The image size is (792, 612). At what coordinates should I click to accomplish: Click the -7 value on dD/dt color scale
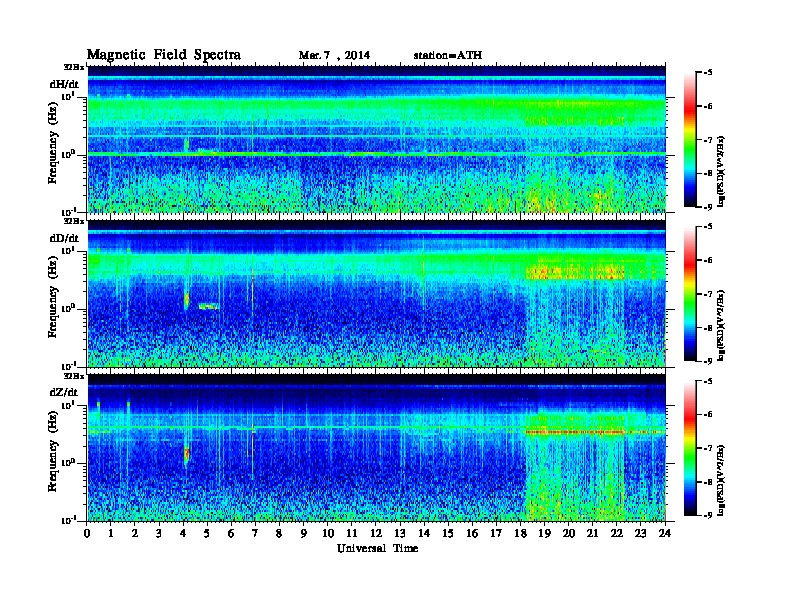pos(708,294)
